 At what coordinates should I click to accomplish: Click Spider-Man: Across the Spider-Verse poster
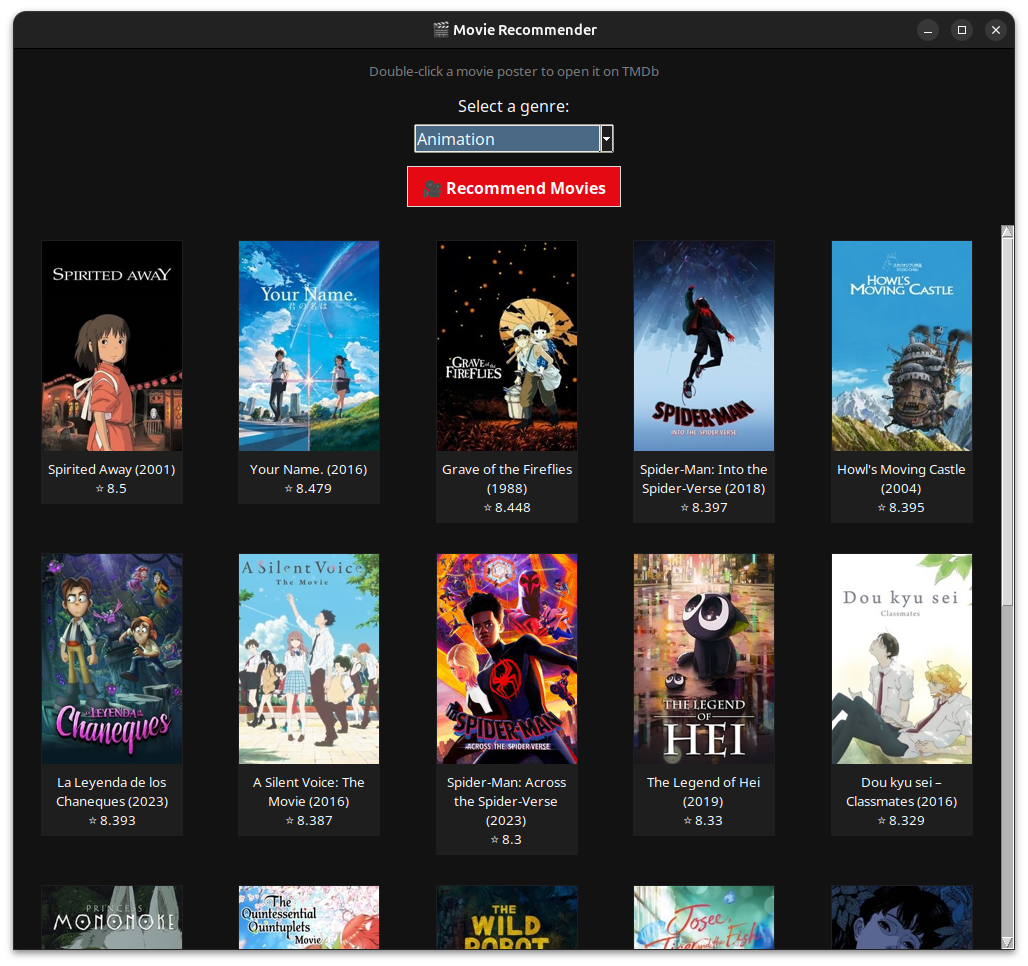[x=507, y=659]
